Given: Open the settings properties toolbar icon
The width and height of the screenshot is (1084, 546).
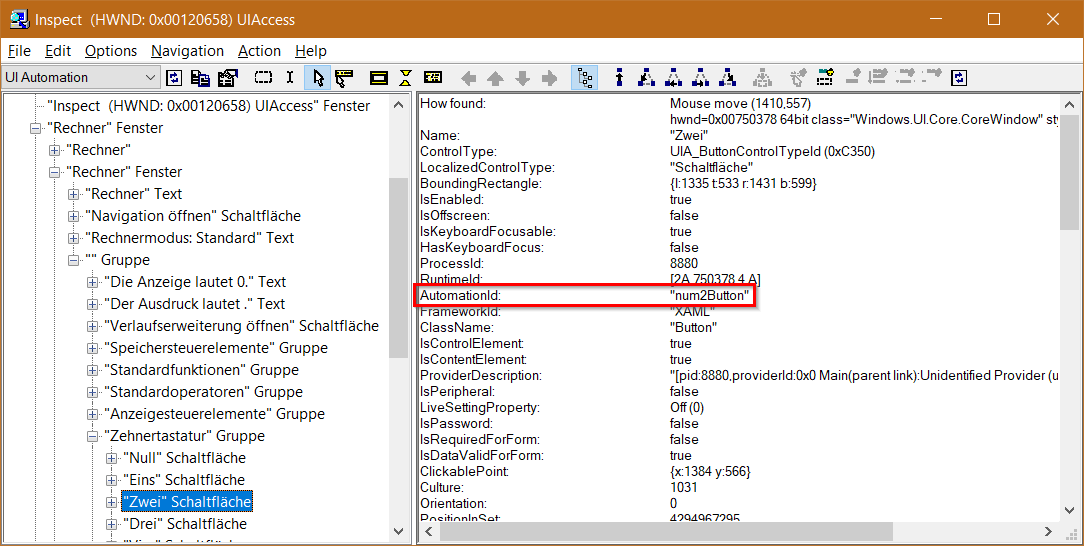Looking at the screenshot, I should click(226, 78).
